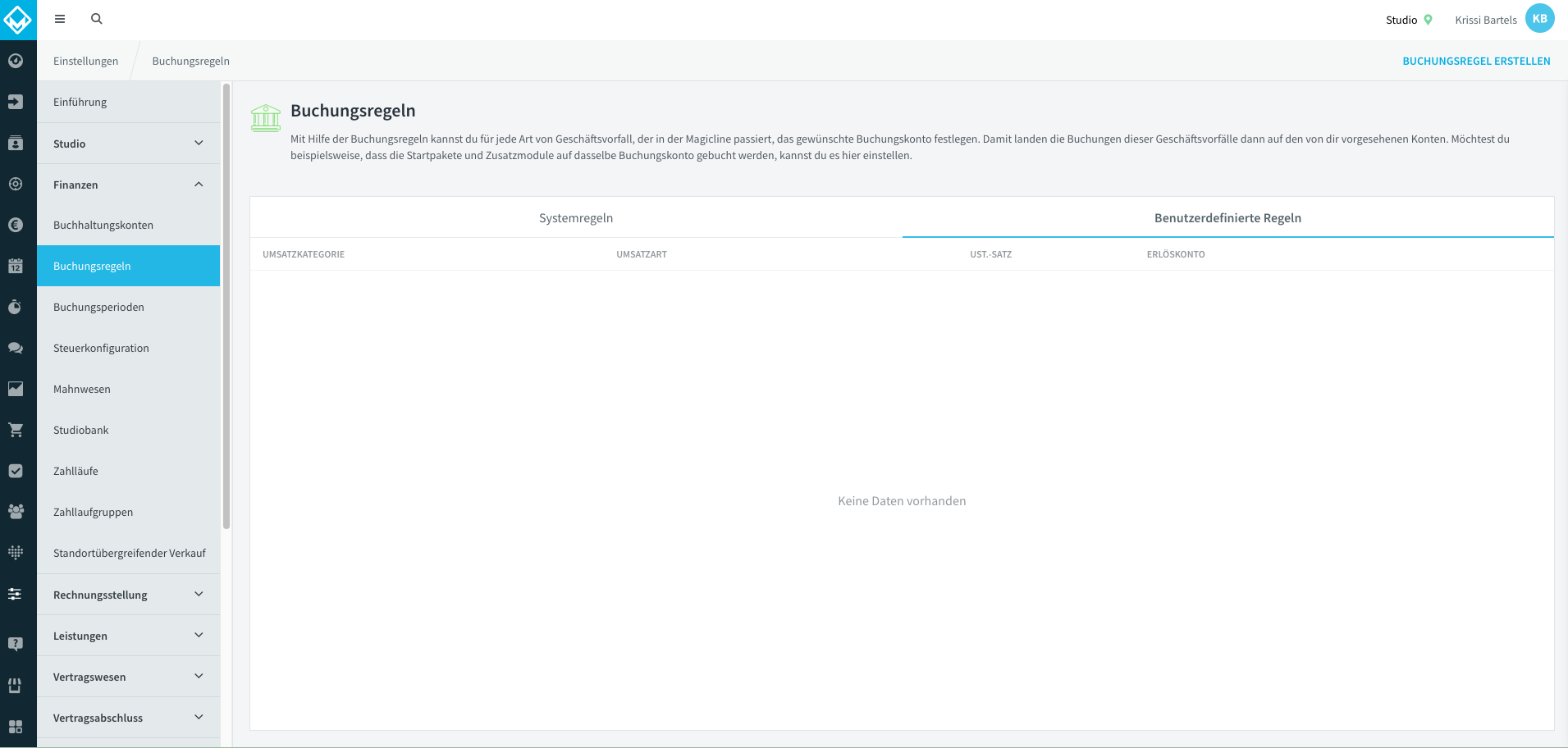1568x748 pixels.
Task: Expand the Vertragswesen section
Action: click(x=129, y=677)
